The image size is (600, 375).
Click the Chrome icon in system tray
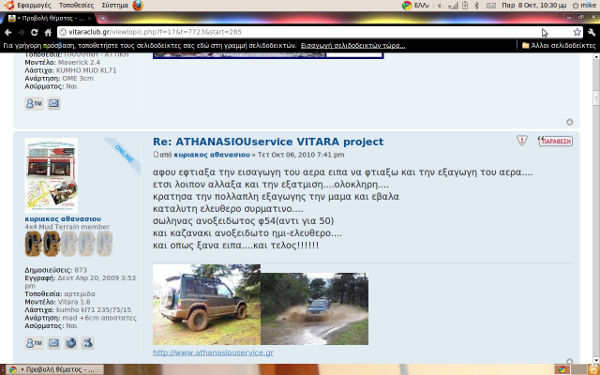[406, 5]
